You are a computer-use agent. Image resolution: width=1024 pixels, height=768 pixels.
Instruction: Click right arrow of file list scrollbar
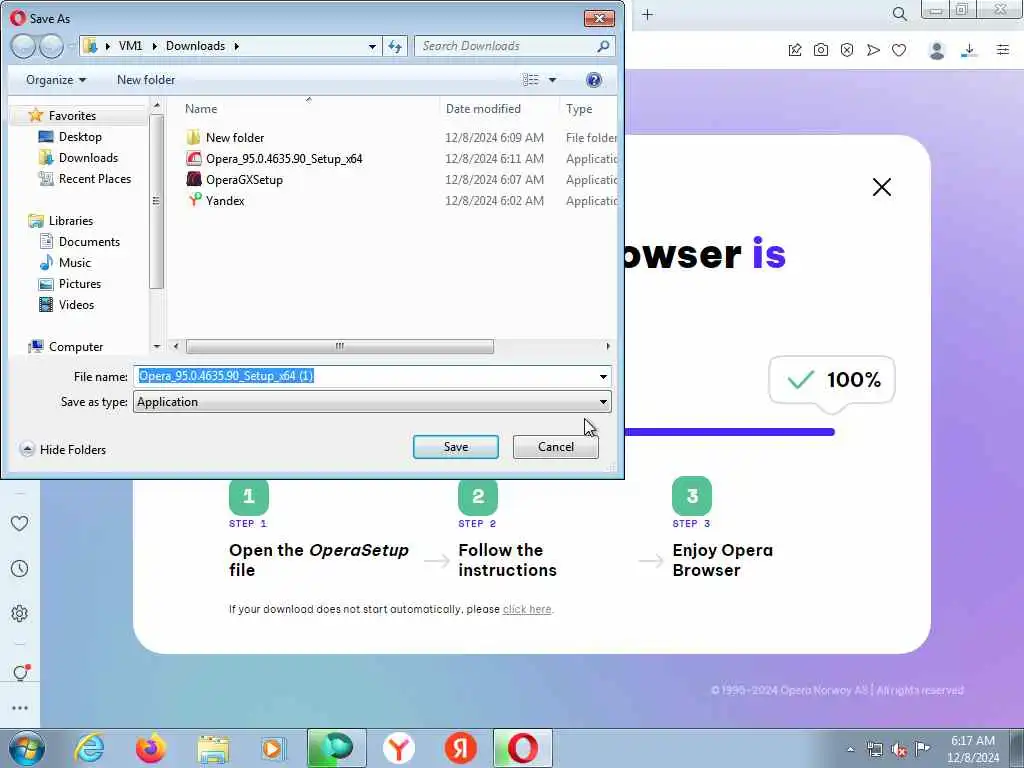pos(608,346)
